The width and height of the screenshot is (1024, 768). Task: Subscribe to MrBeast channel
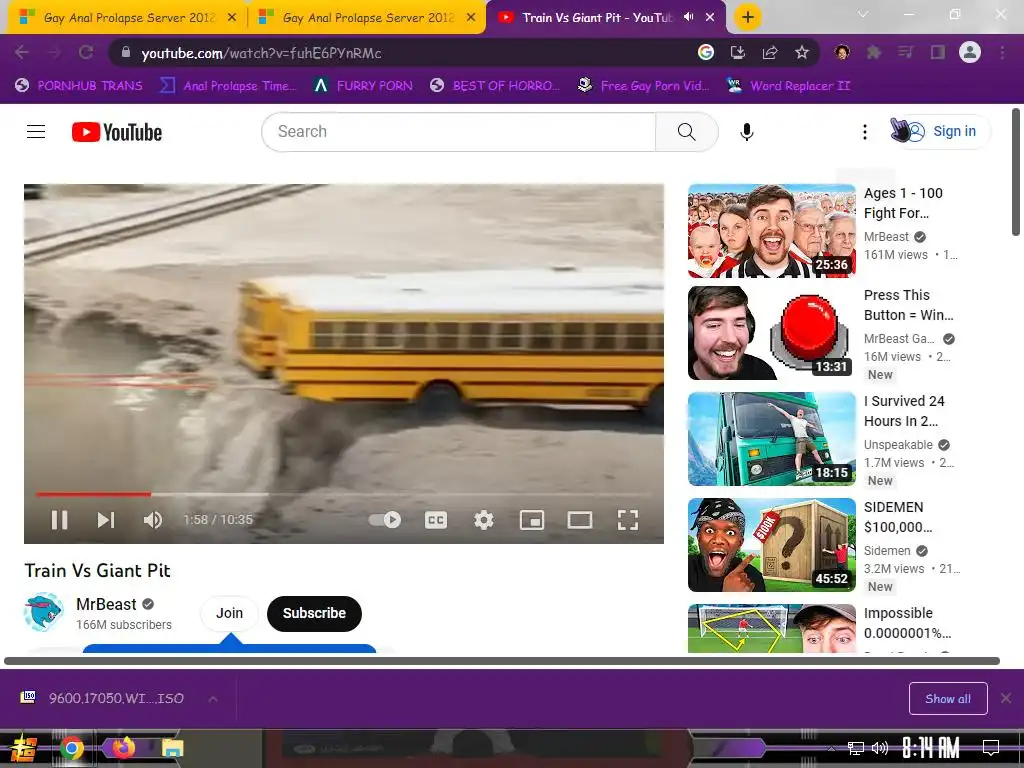(314, 613)
